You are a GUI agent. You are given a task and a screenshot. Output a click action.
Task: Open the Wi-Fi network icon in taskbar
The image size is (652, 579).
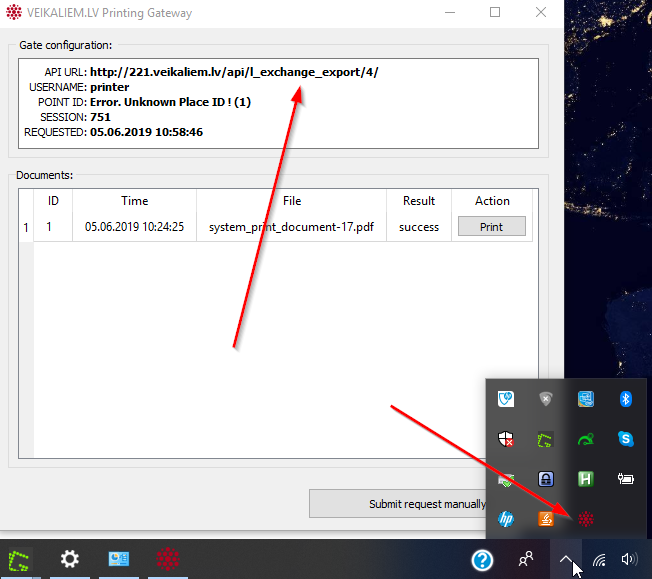(599, 560)
